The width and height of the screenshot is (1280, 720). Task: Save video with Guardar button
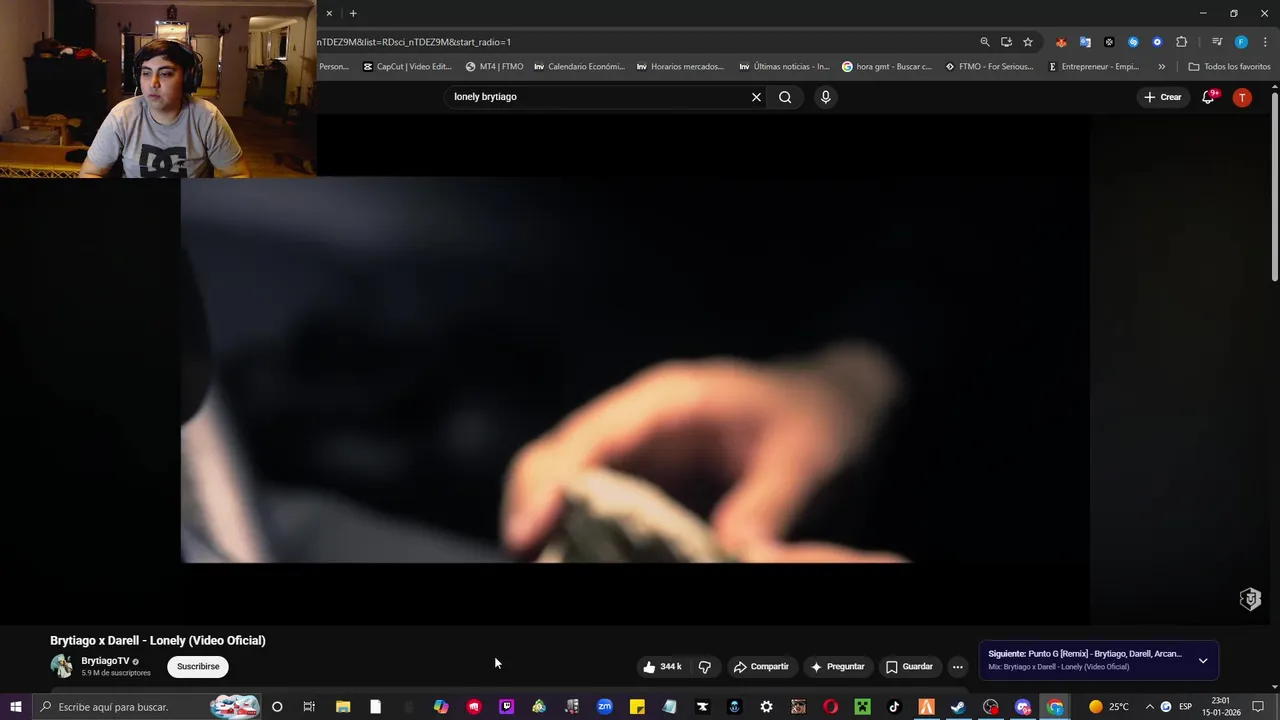(x=909, y=667)
